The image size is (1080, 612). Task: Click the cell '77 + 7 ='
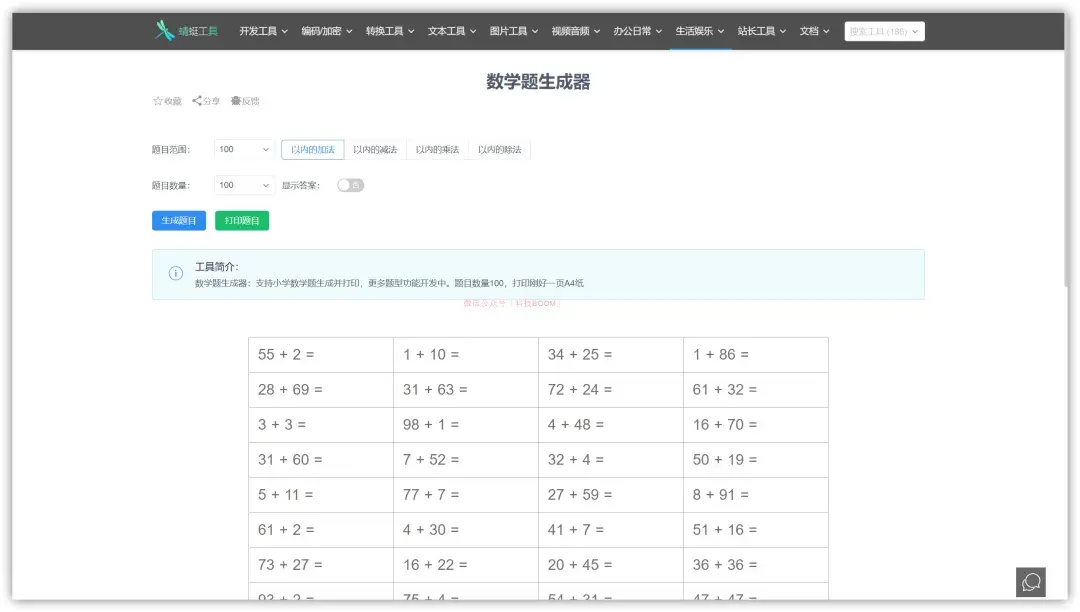(x=466, y=495)
